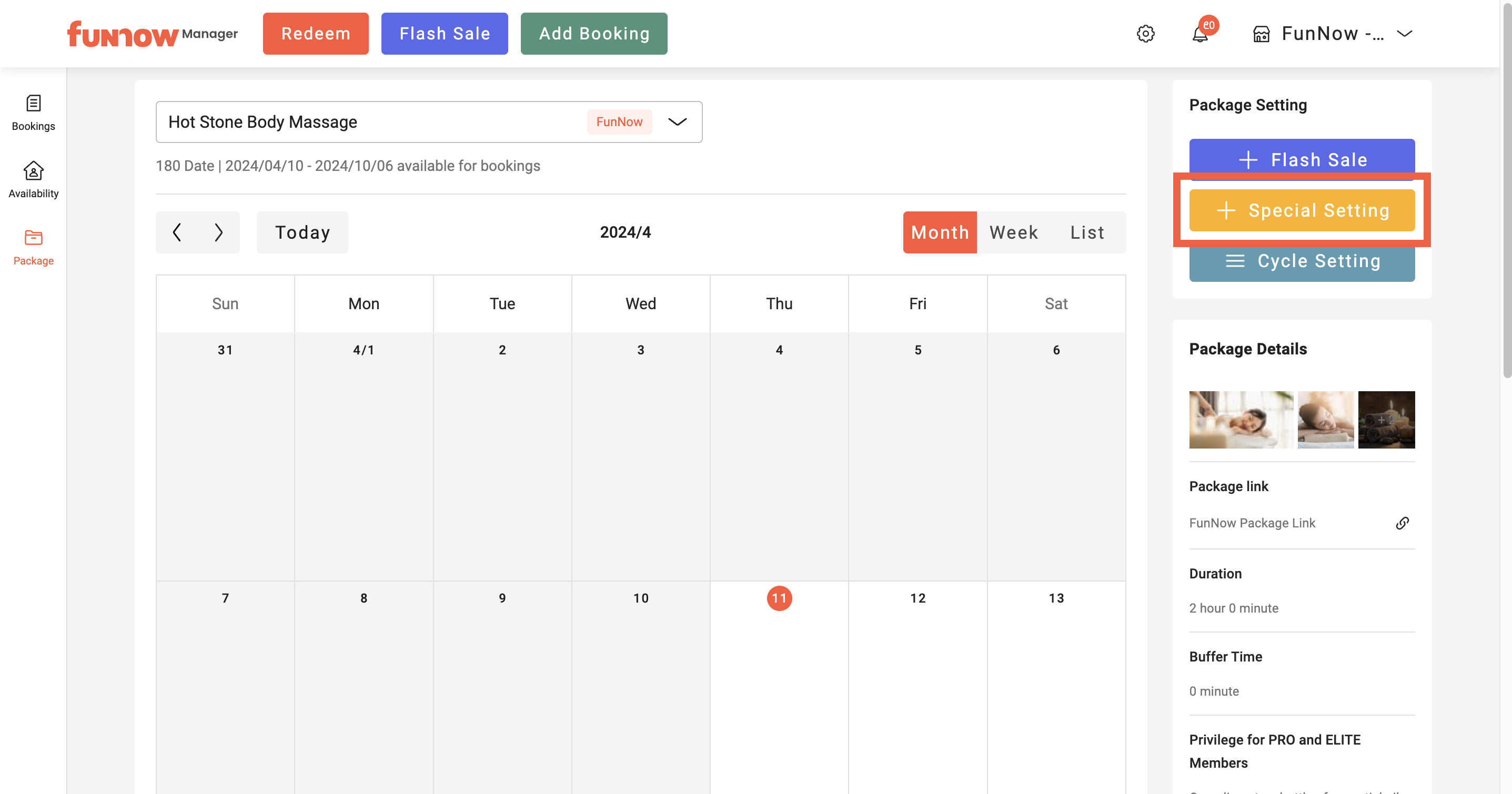Go to previous month arrow
Image resolution: width=1512 pixels, height=794 pixels.
pyautogui.click(x=177, y=232)
